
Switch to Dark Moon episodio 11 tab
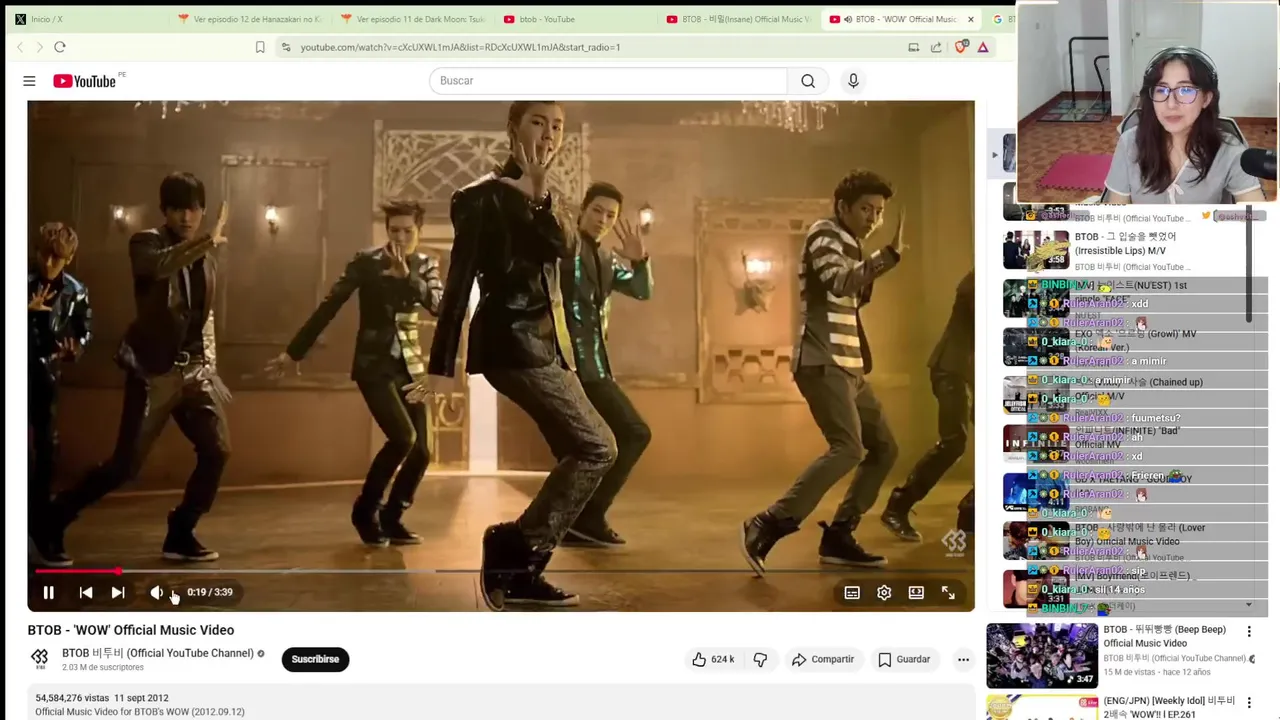pos(413,19)
